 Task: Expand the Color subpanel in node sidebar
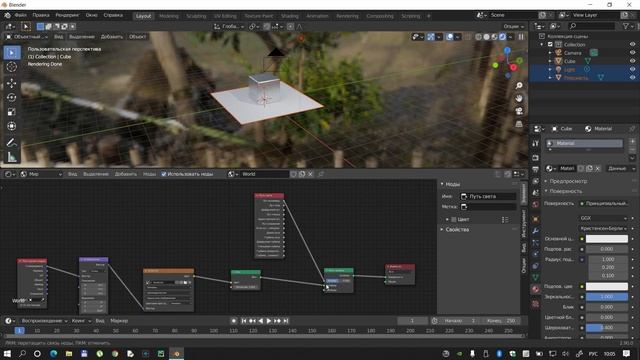(x=447, y=220)
